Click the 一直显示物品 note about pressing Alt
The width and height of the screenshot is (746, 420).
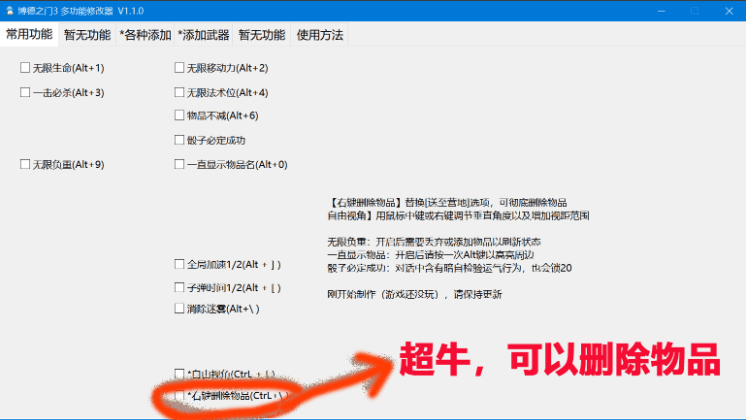tap(431, 254)
